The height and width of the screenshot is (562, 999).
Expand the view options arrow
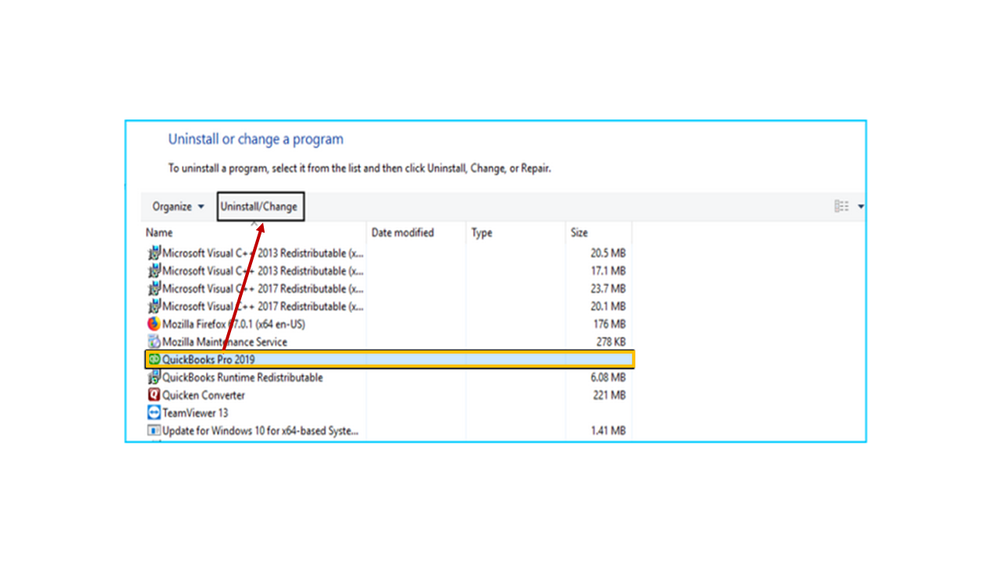tap(861, 206)
